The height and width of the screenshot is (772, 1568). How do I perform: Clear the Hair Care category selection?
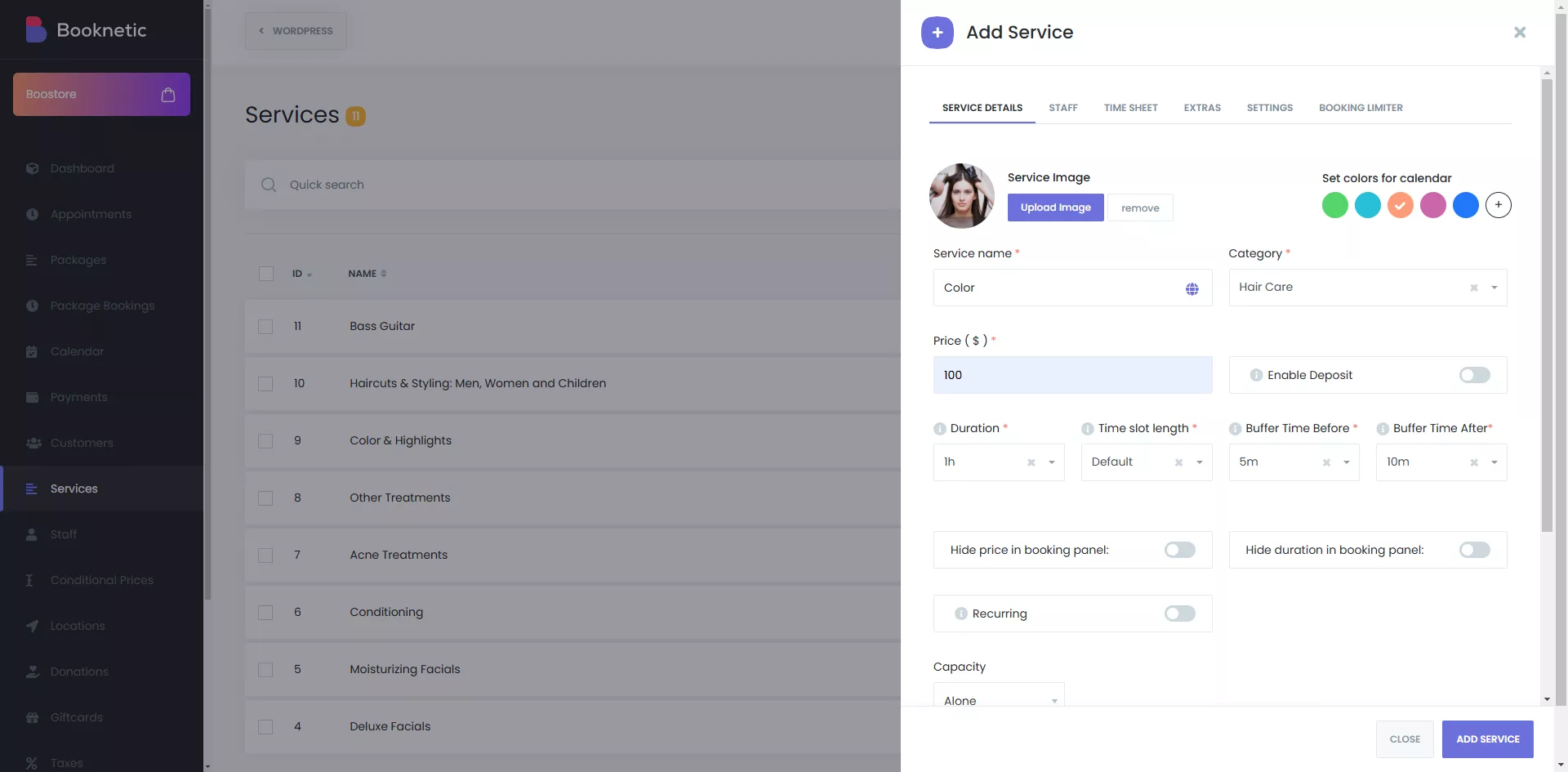1473,288
